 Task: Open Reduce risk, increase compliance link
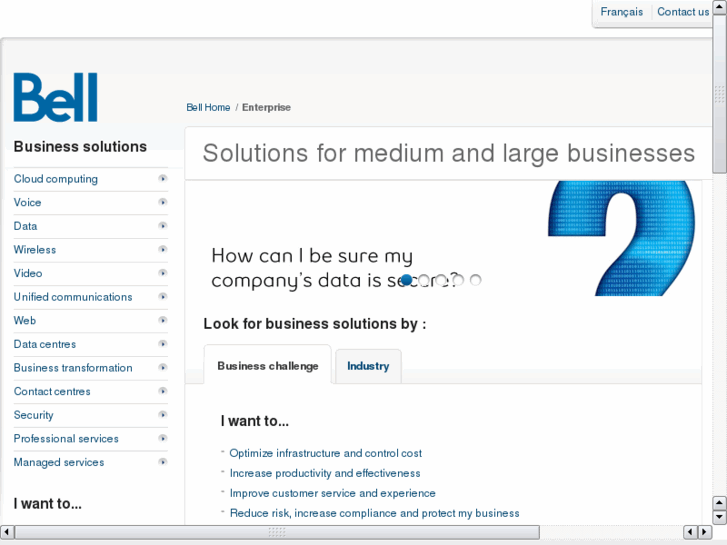tap(375, 513)
